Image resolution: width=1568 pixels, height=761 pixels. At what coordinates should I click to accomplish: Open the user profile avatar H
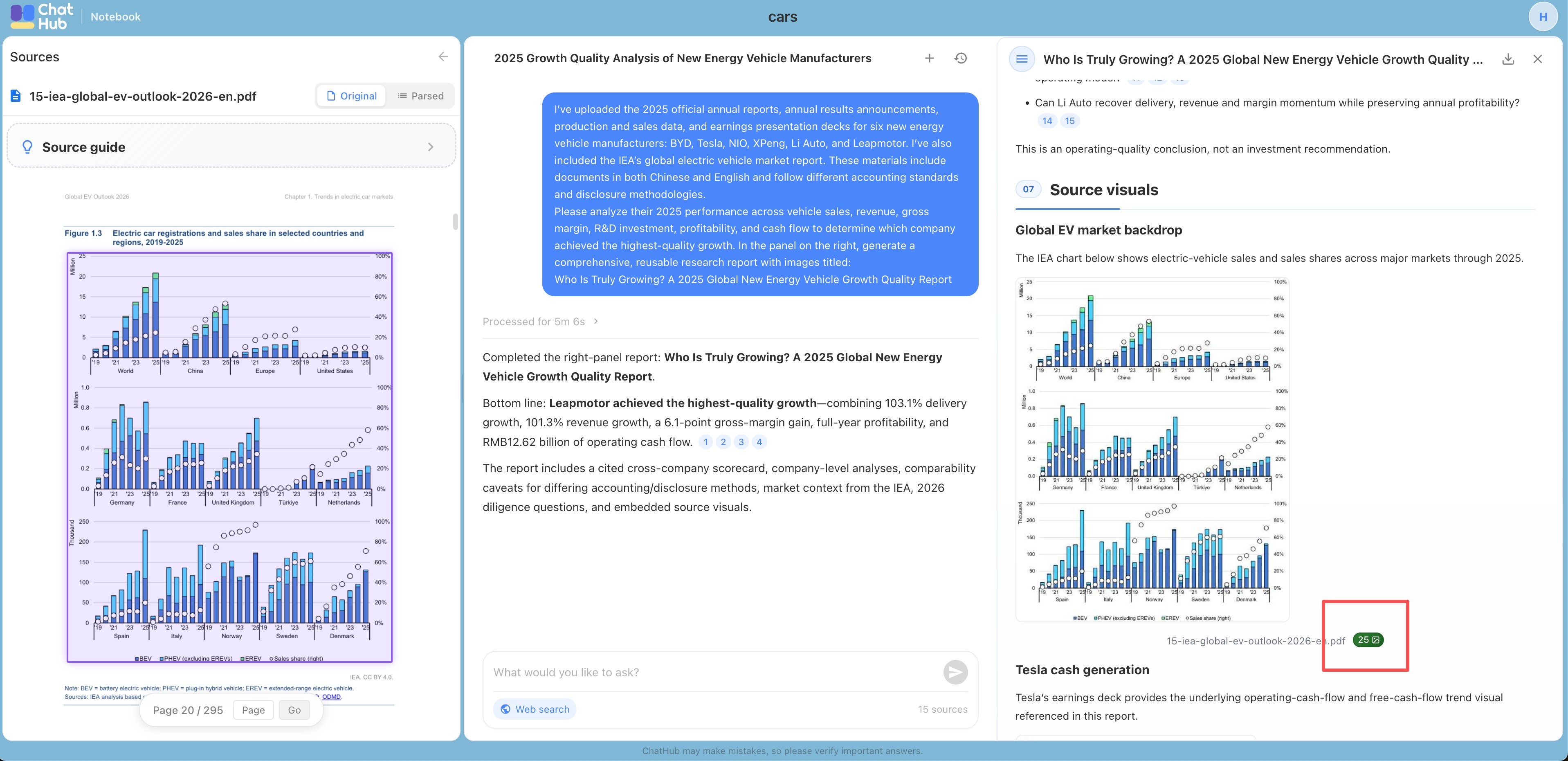(x=1542, y=17)
